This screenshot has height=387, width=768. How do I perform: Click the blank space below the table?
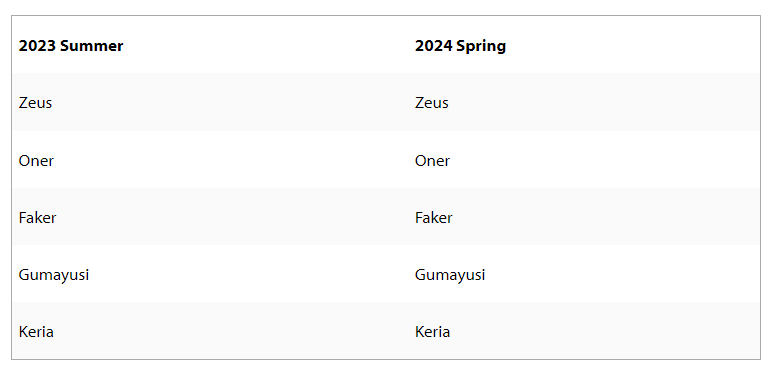pos(384,374)
